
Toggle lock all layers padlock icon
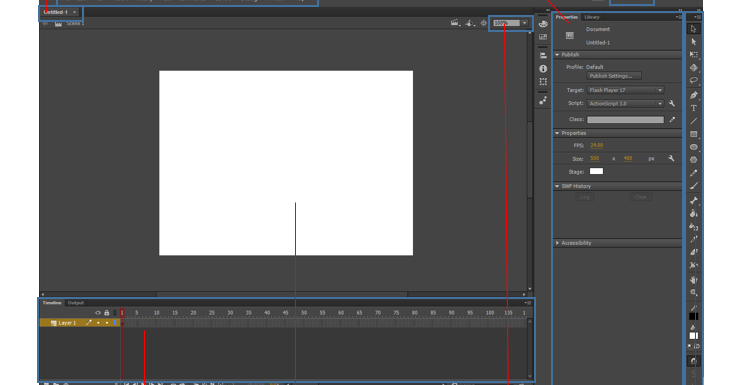click(107, 313)
